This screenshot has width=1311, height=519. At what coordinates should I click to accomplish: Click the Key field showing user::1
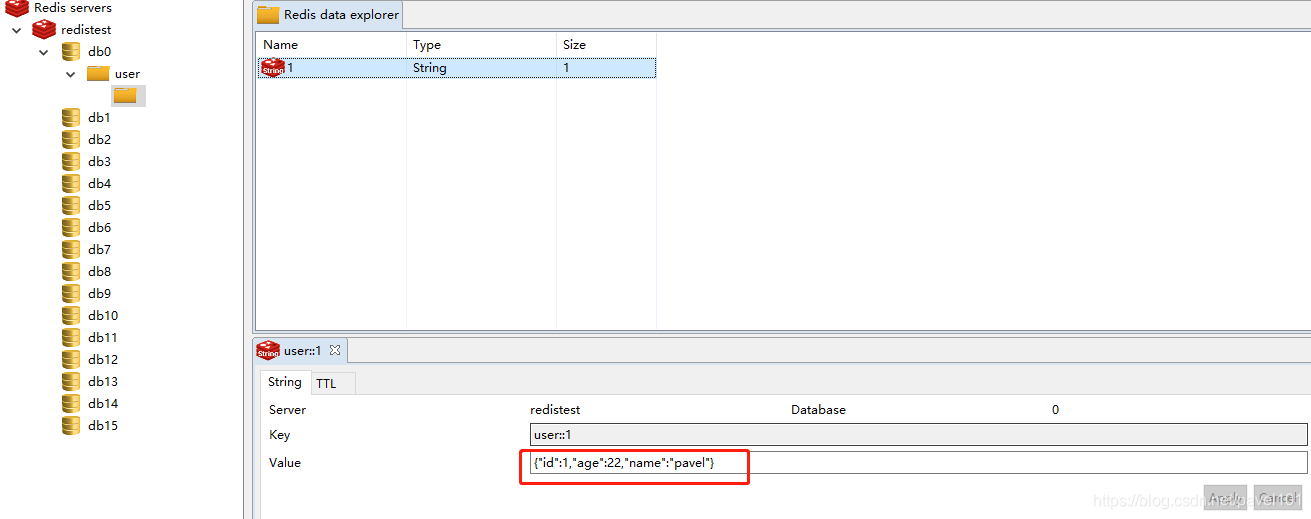click(918, 435)
